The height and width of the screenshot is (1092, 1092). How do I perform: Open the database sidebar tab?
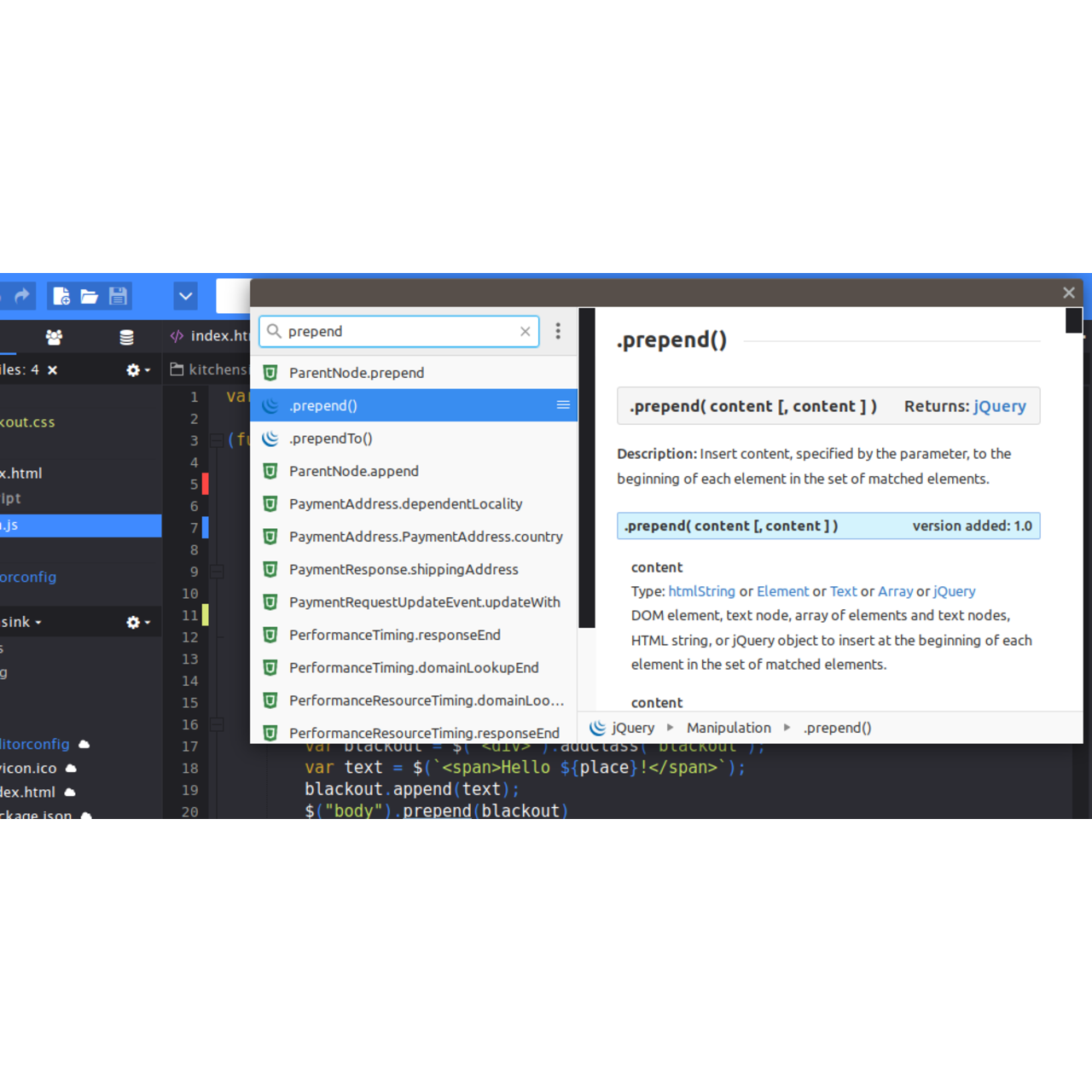pos(126,337)
